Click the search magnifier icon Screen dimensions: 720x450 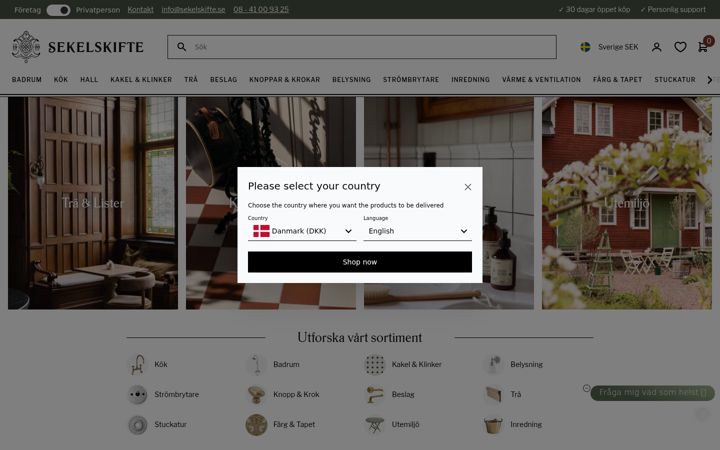click(x=182, y=47)
